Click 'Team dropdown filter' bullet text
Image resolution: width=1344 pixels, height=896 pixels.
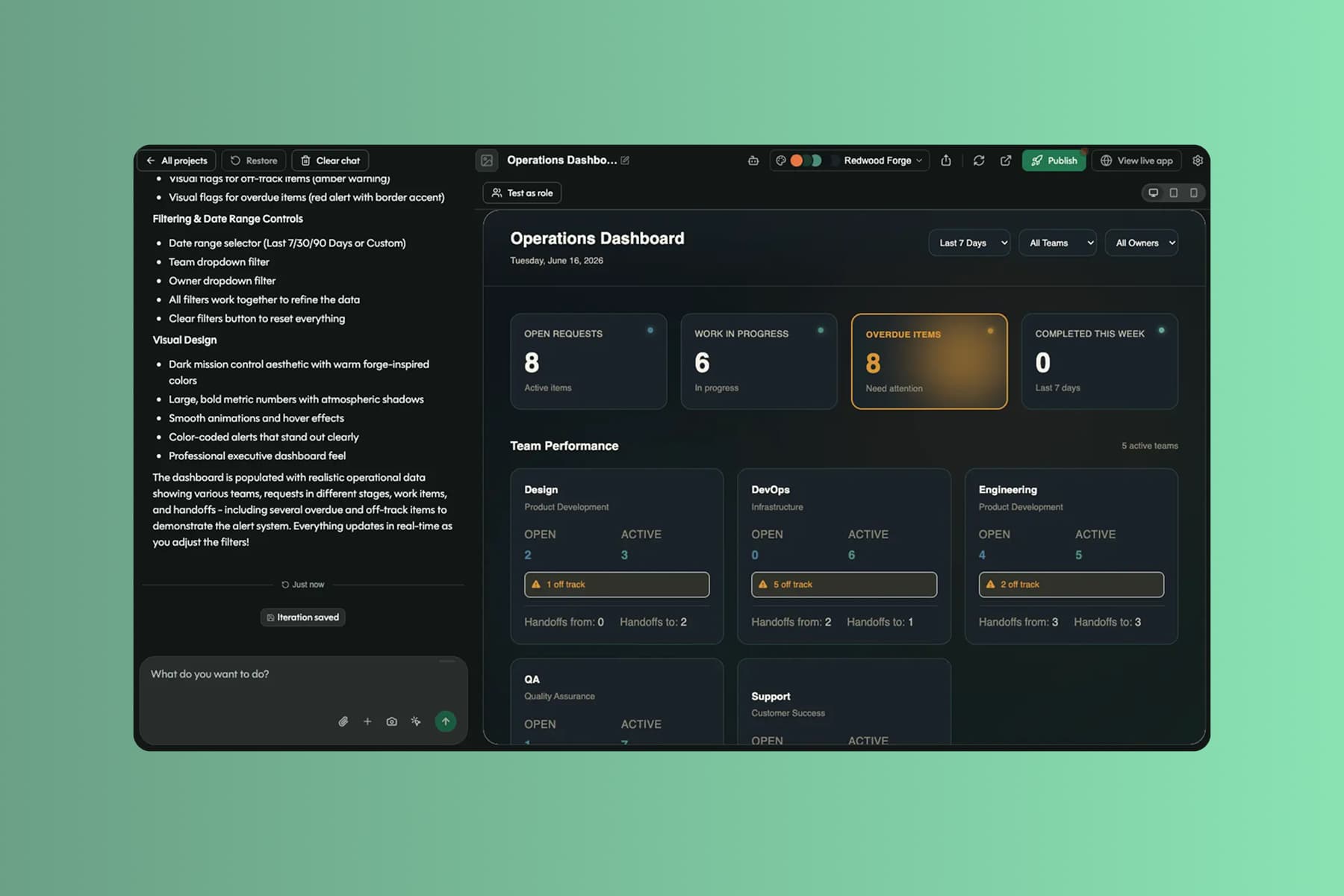[219, 262]
